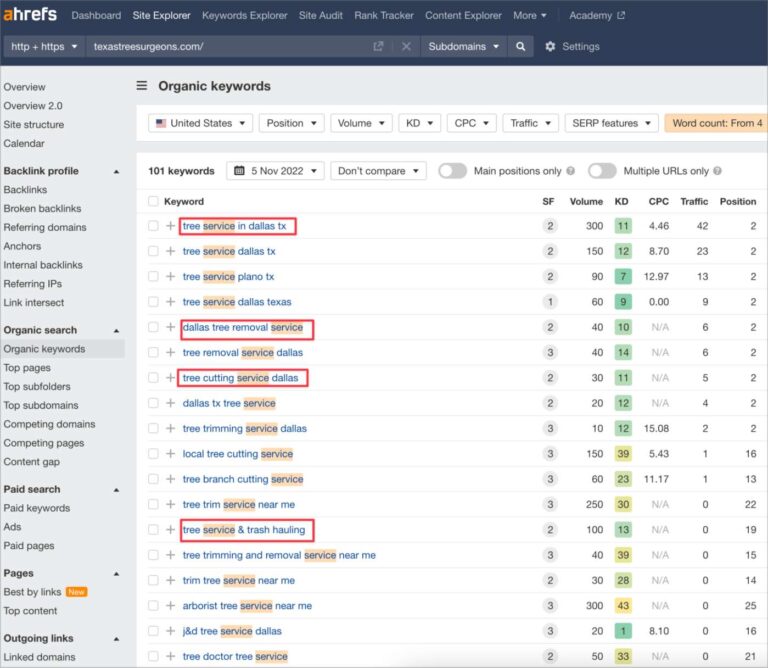Check box for tree service dallas tx

pyautogui.click(x=153, y=251)
